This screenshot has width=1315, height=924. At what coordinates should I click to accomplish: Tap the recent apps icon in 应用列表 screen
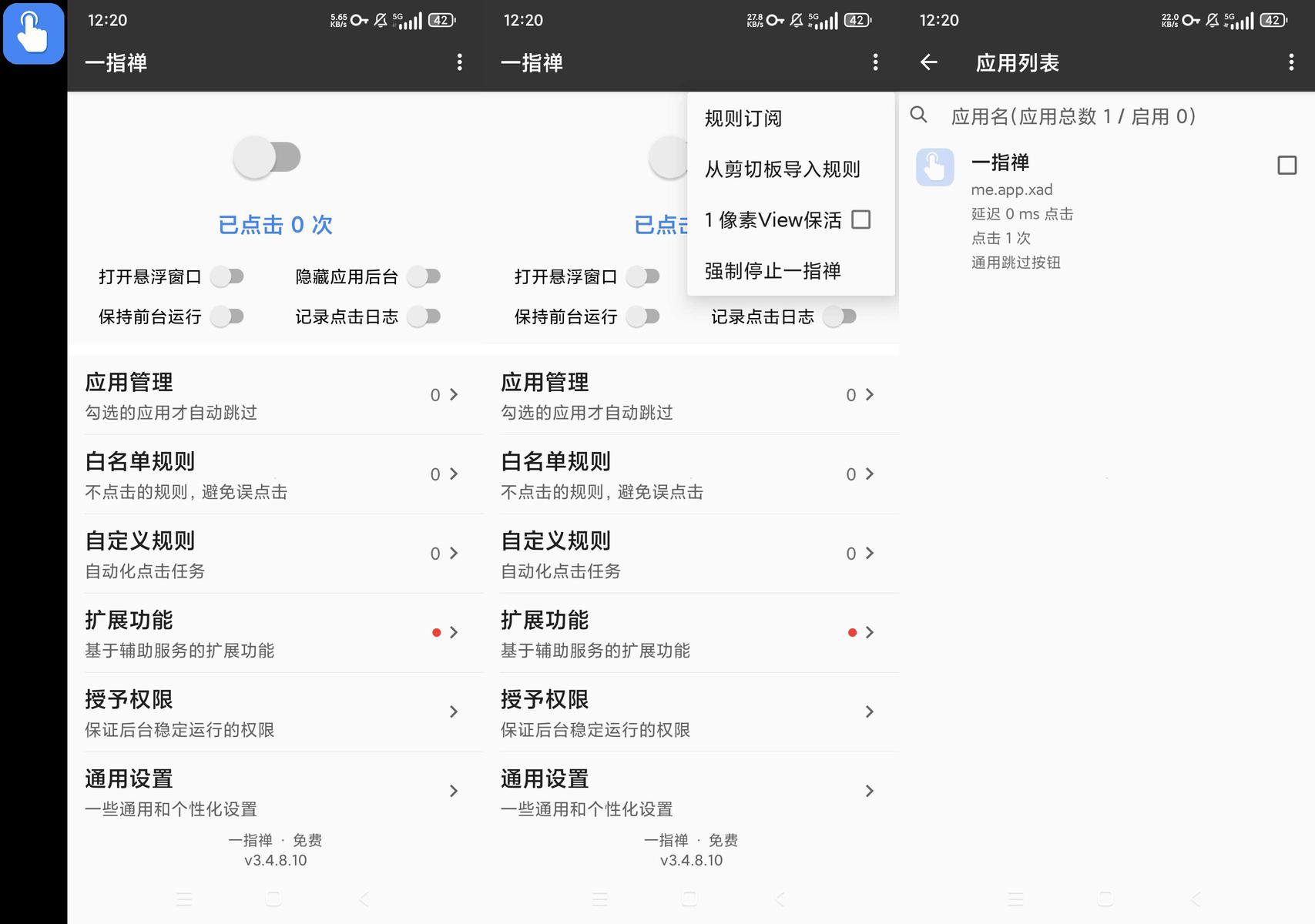pos(1016,899)
